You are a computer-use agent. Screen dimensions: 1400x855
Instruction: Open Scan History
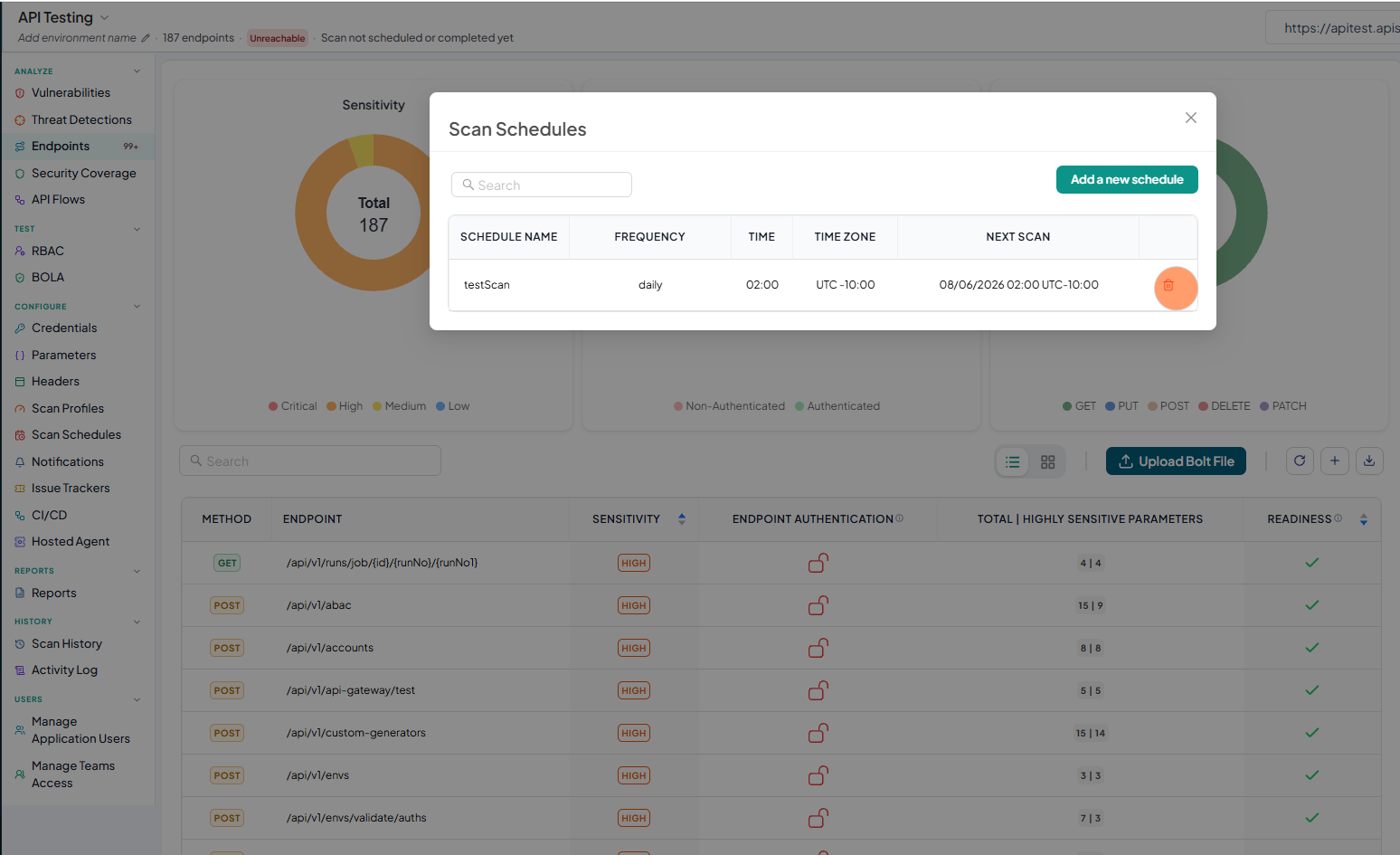tap(66, 643)
